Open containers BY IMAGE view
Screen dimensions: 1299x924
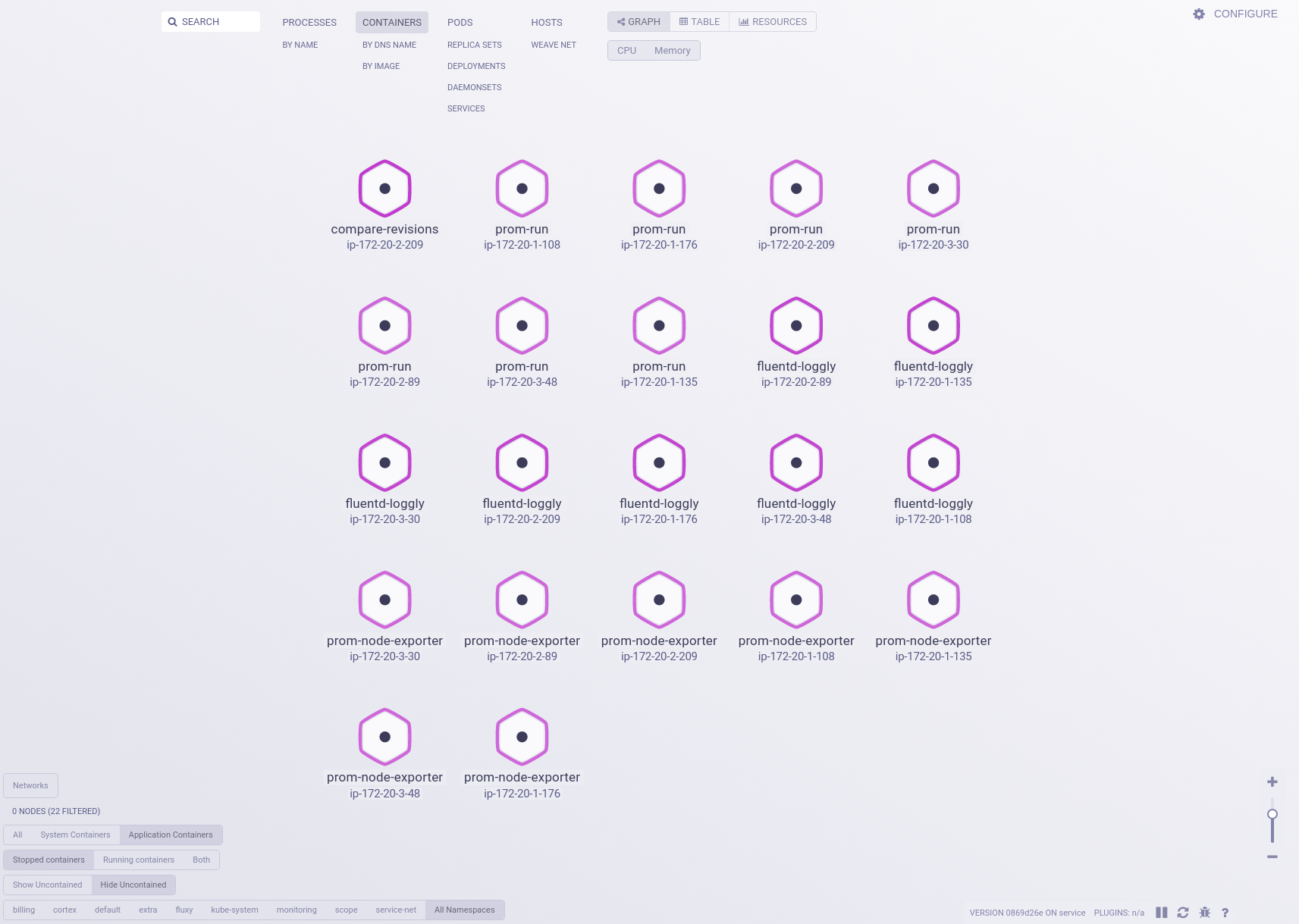click(381, 67)
